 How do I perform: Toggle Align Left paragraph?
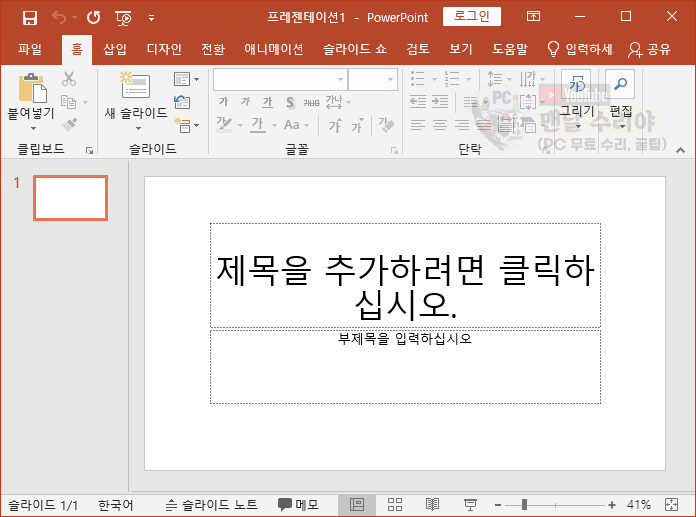(417, 125)
